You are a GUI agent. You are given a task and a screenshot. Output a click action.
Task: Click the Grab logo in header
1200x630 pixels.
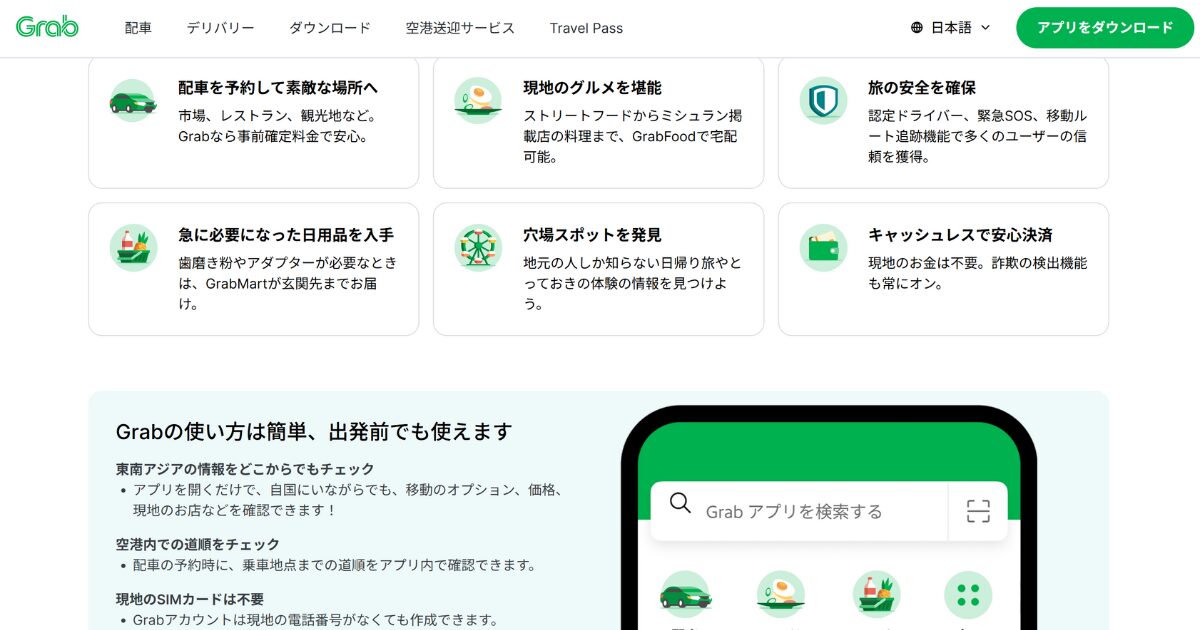[x=47, y=27]
